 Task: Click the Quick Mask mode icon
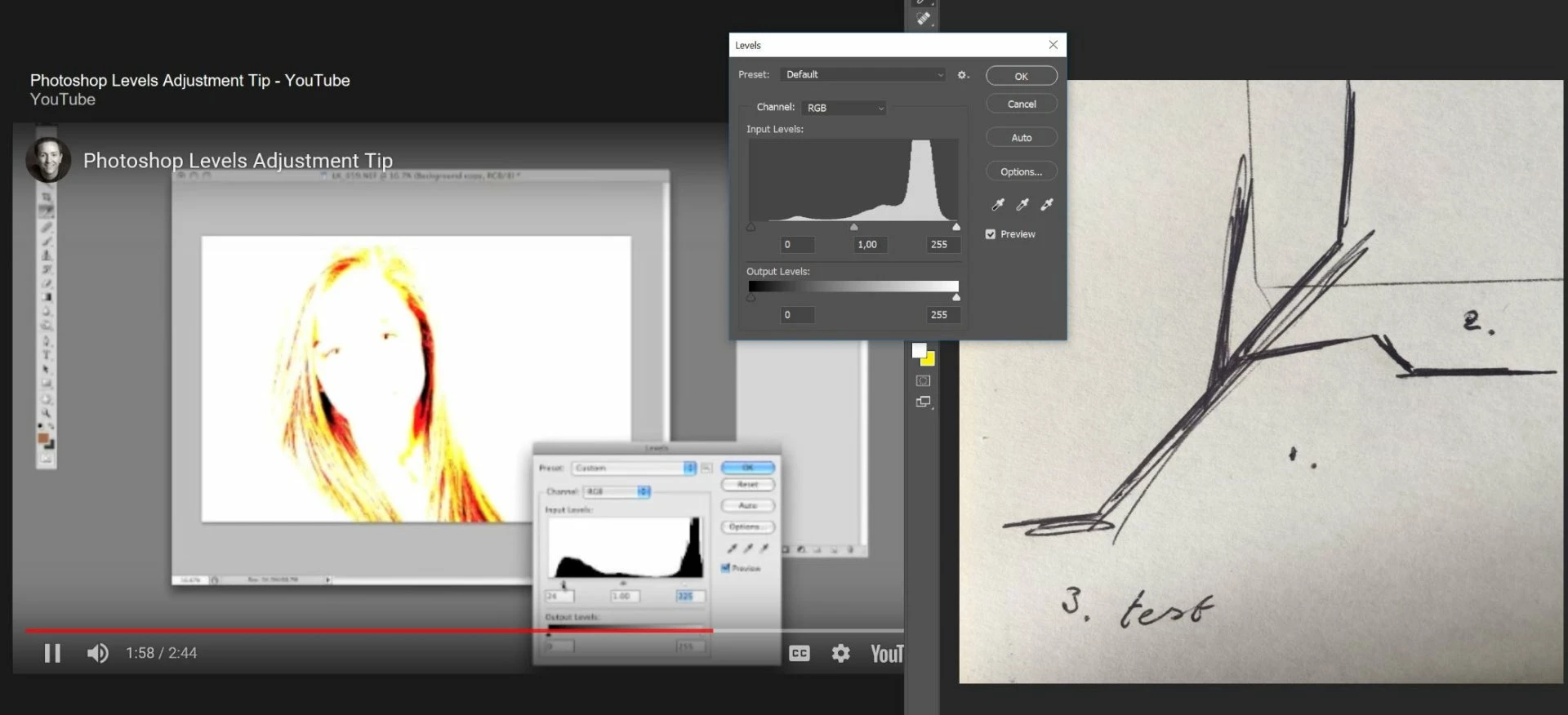pos(923,381)
